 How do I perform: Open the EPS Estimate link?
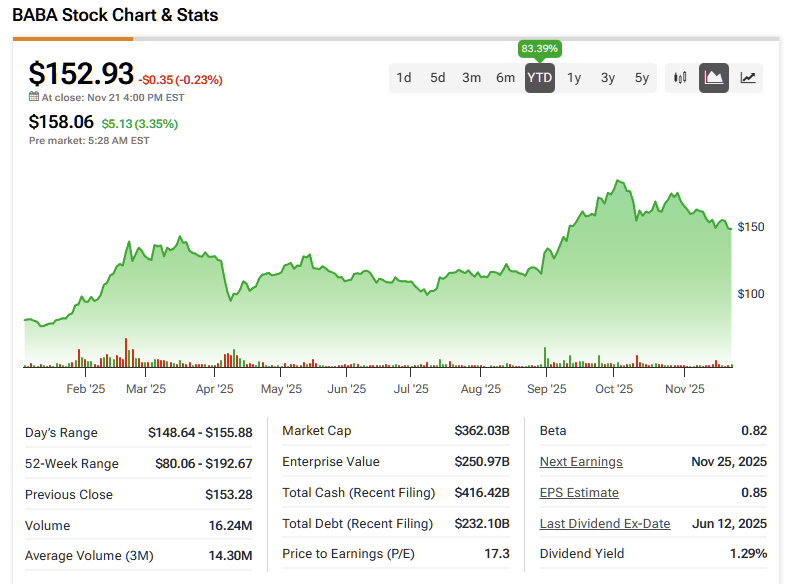(x=579, y=493)
